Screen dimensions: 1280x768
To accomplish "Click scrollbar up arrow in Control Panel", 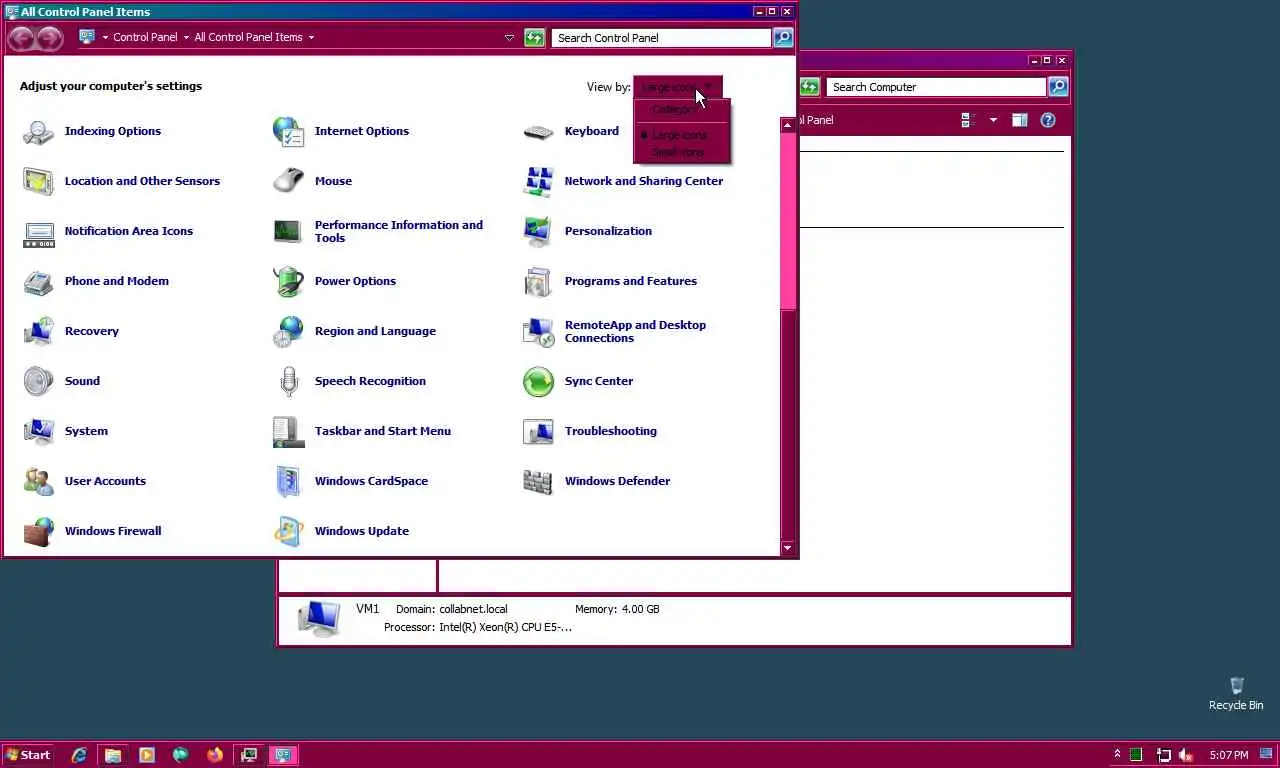I will (x=788, y=125).
